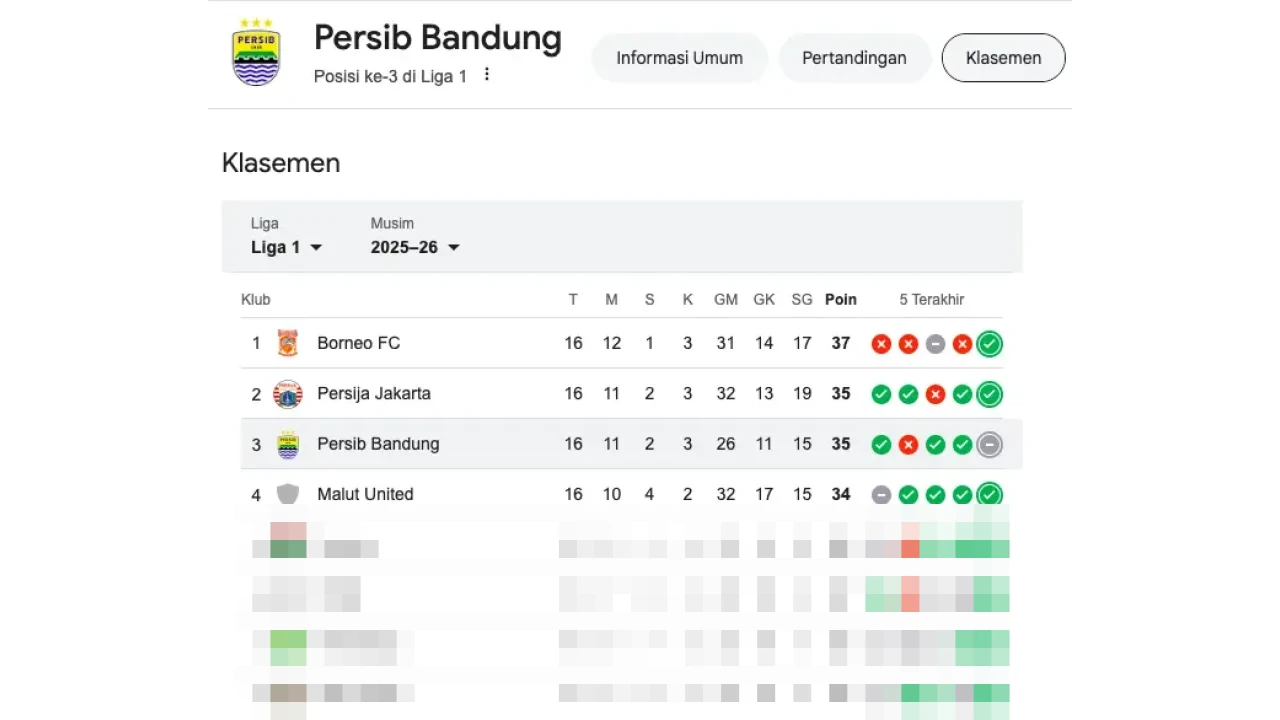Select the Klasemen tab
This screenshot has width=1280, height=720.
[1003, 57]
